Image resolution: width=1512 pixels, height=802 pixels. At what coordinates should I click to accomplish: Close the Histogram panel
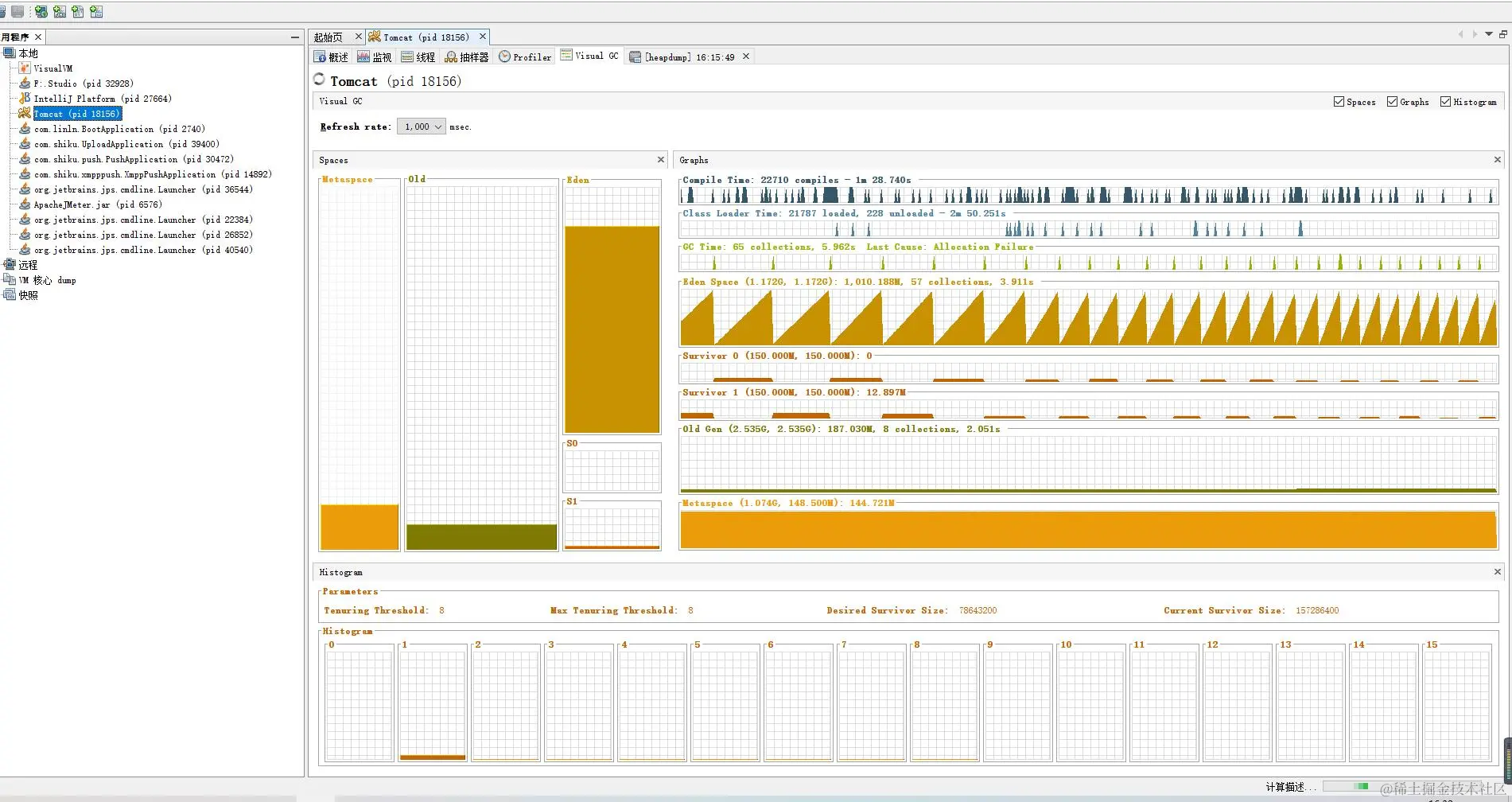click(1497, 572)
